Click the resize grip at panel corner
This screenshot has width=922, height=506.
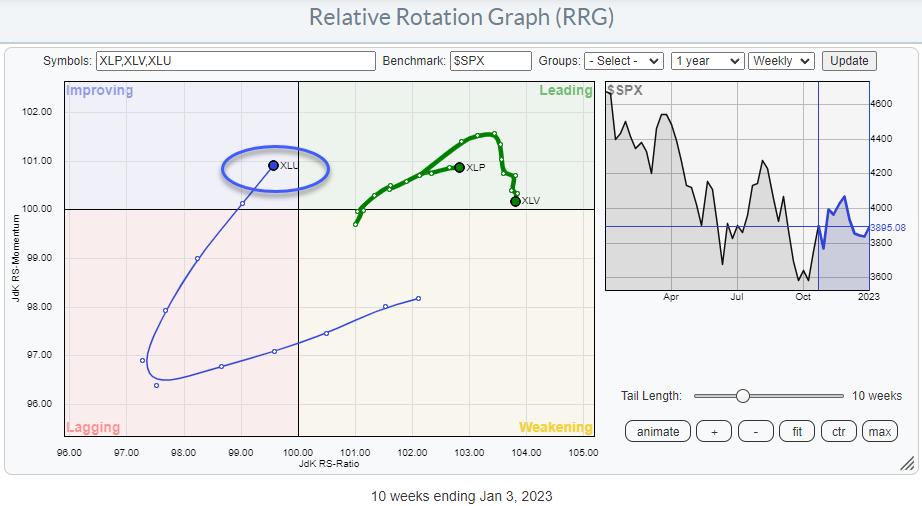(x=906, y=463)
